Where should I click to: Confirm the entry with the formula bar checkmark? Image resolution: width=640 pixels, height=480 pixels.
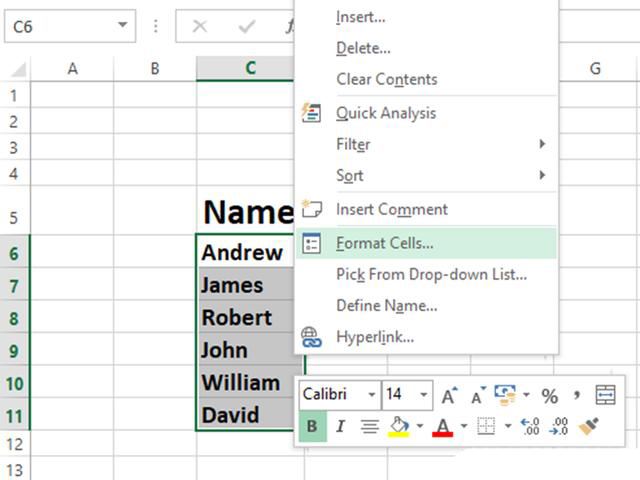coord(247,27)
